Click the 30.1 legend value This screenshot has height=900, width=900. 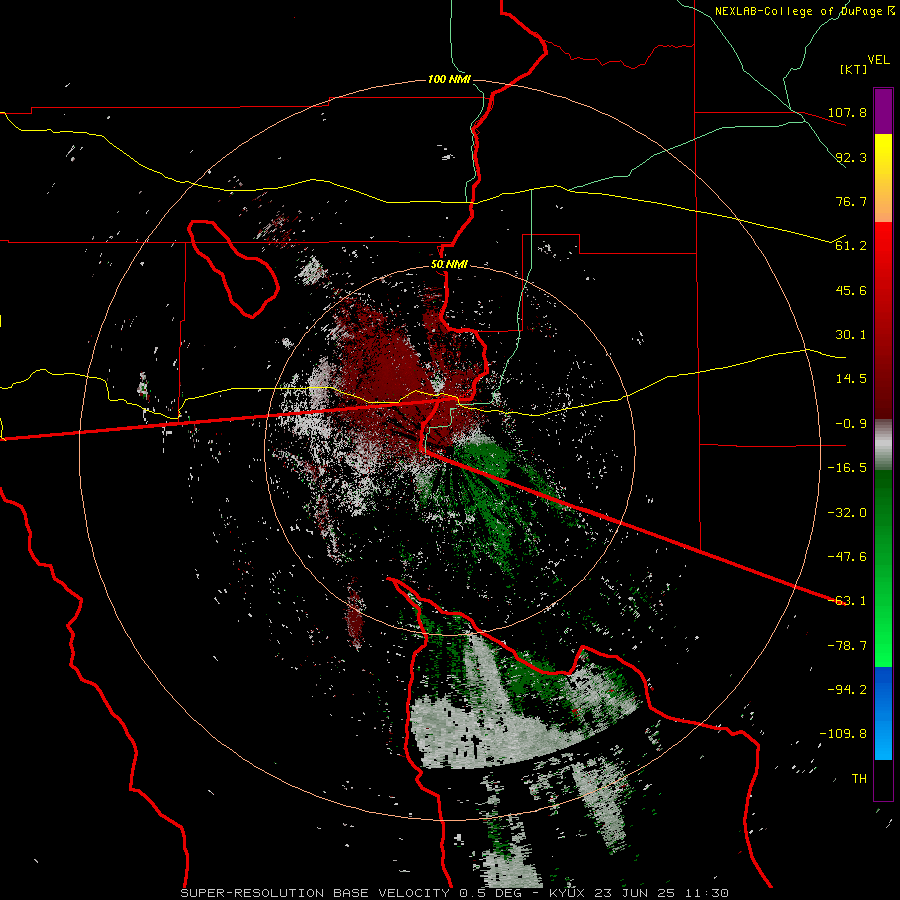point(851,335)
